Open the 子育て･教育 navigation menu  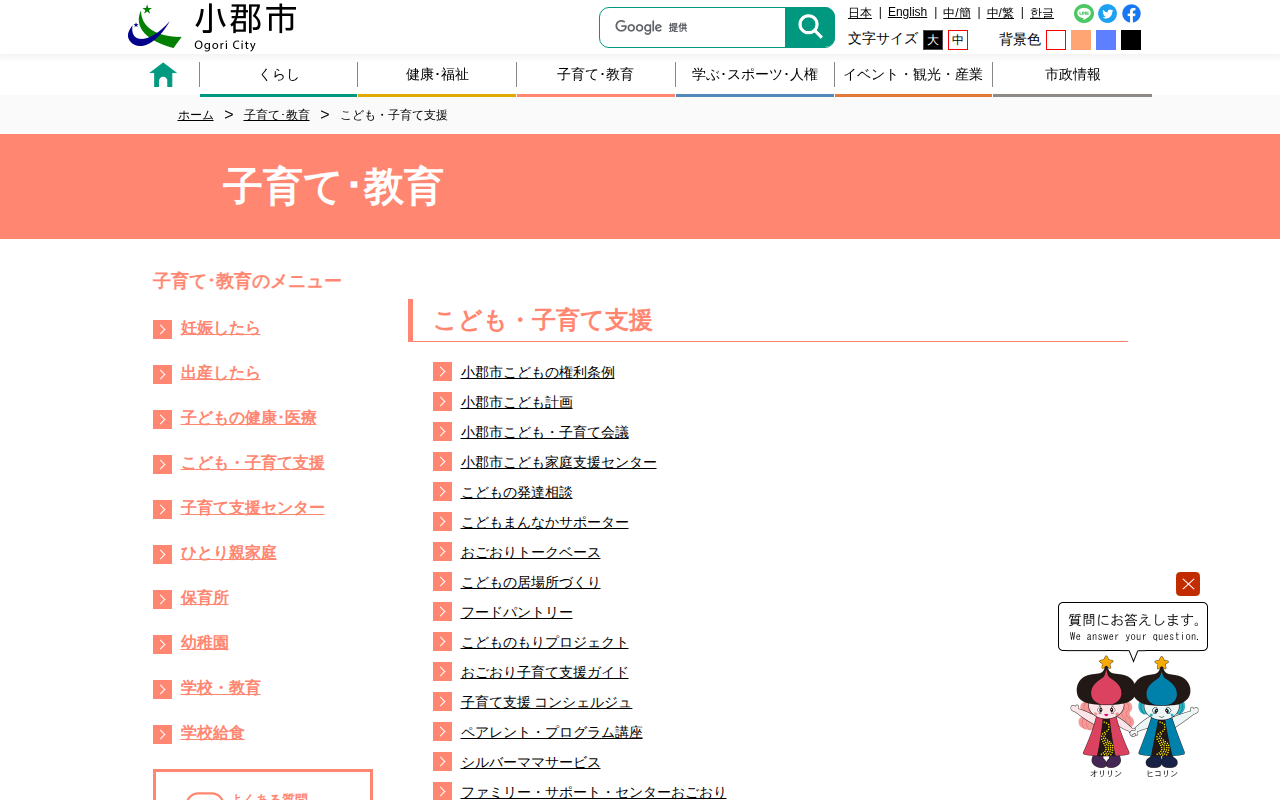(596, 75)
